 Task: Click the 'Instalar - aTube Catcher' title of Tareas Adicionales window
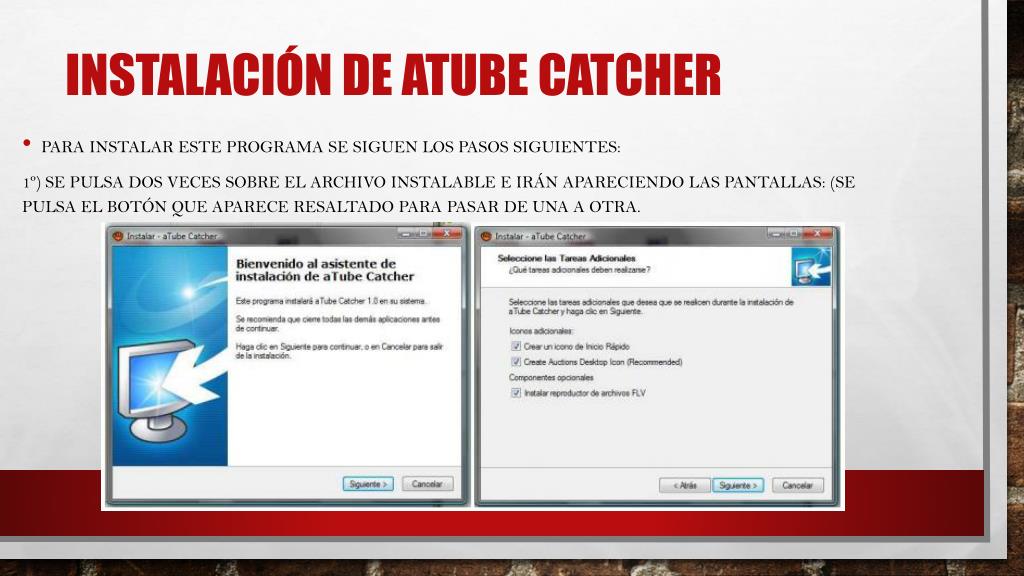point(540,236)
